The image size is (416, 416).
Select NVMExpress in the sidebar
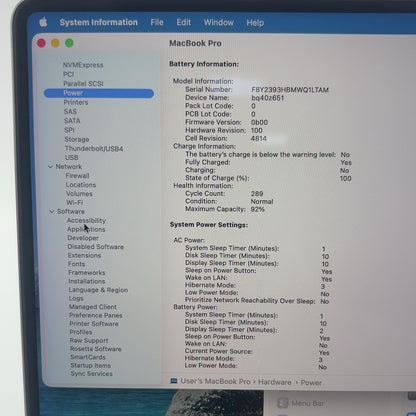click(x=83, y=65)
